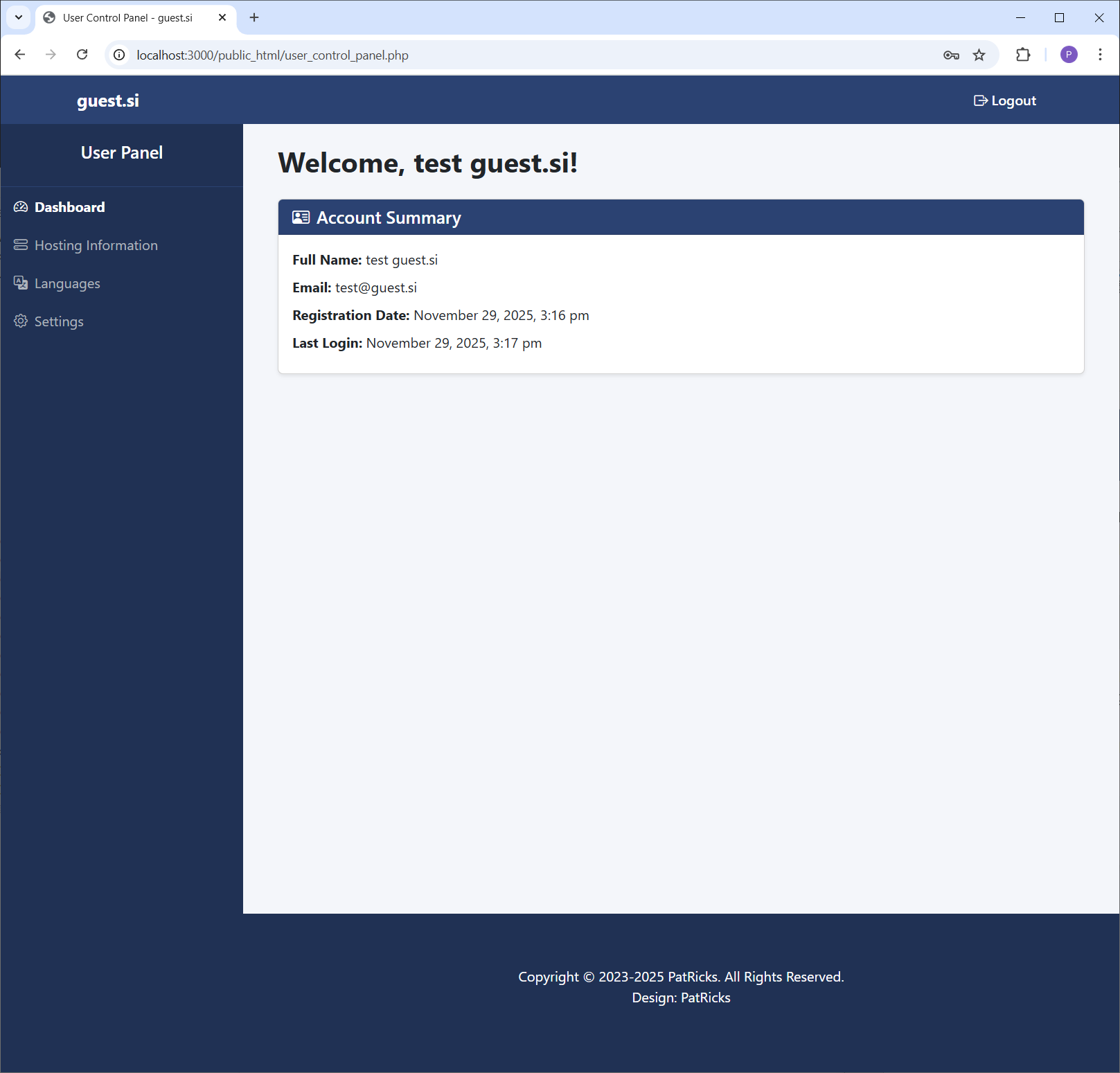Select the Dashboard speedometer icon
The height and width of the screenshot is (1073, 1120).
point(21,206)
